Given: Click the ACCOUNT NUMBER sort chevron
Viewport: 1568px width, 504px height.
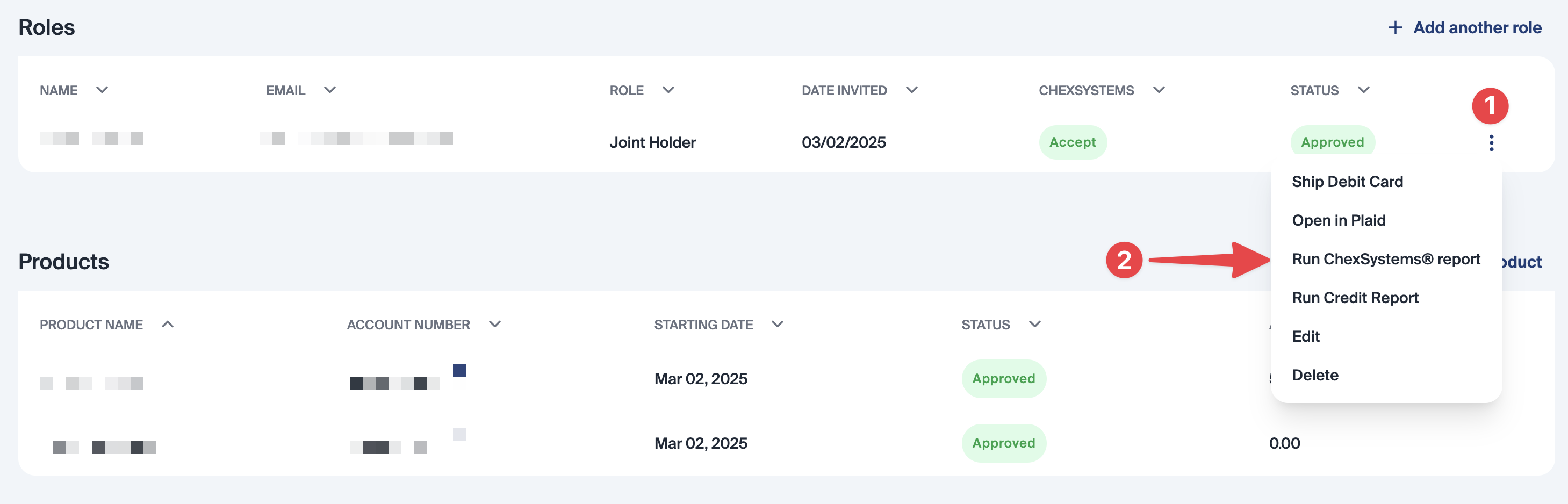Looking at the screenshot, I should [x=495, y=325].
